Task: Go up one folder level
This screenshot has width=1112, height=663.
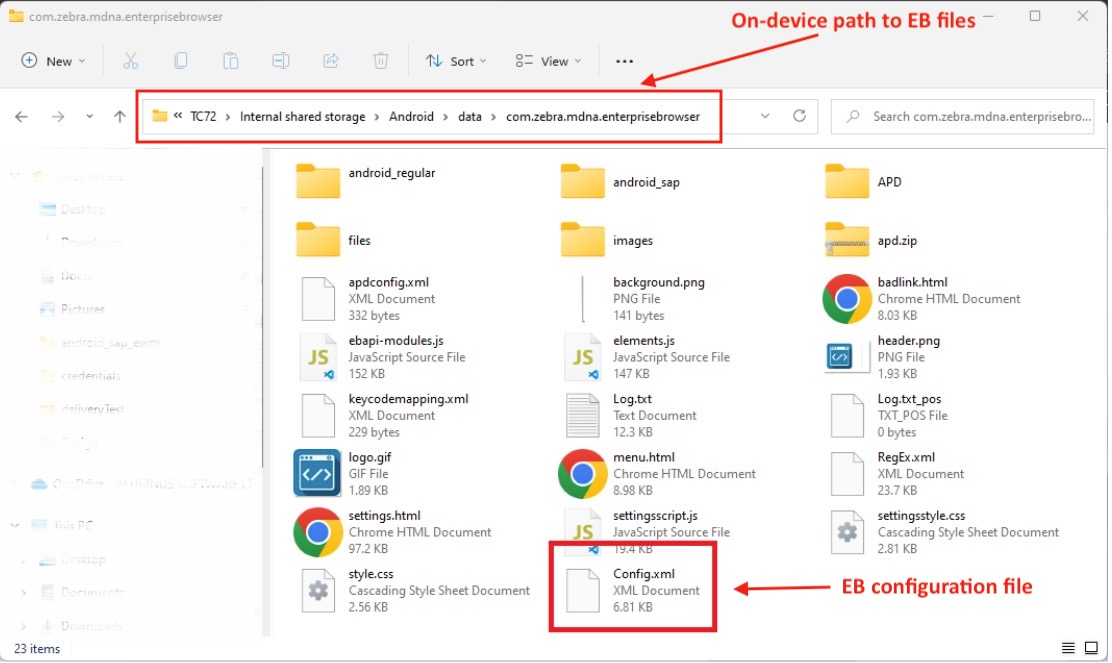Action: 120,117
